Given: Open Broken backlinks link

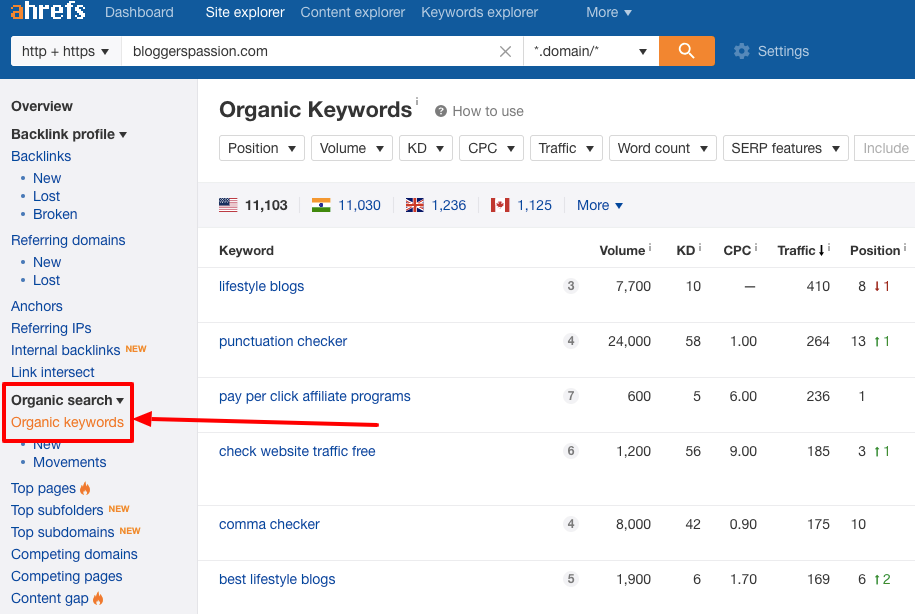Looking at the screenshot, I should [x=55, y=214].
